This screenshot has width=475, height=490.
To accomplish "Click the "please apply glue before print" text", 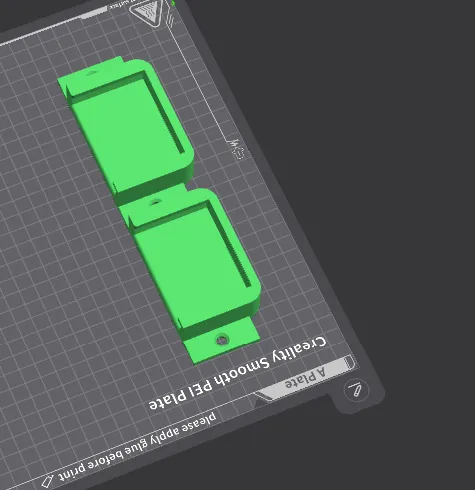I will (137, 447).
